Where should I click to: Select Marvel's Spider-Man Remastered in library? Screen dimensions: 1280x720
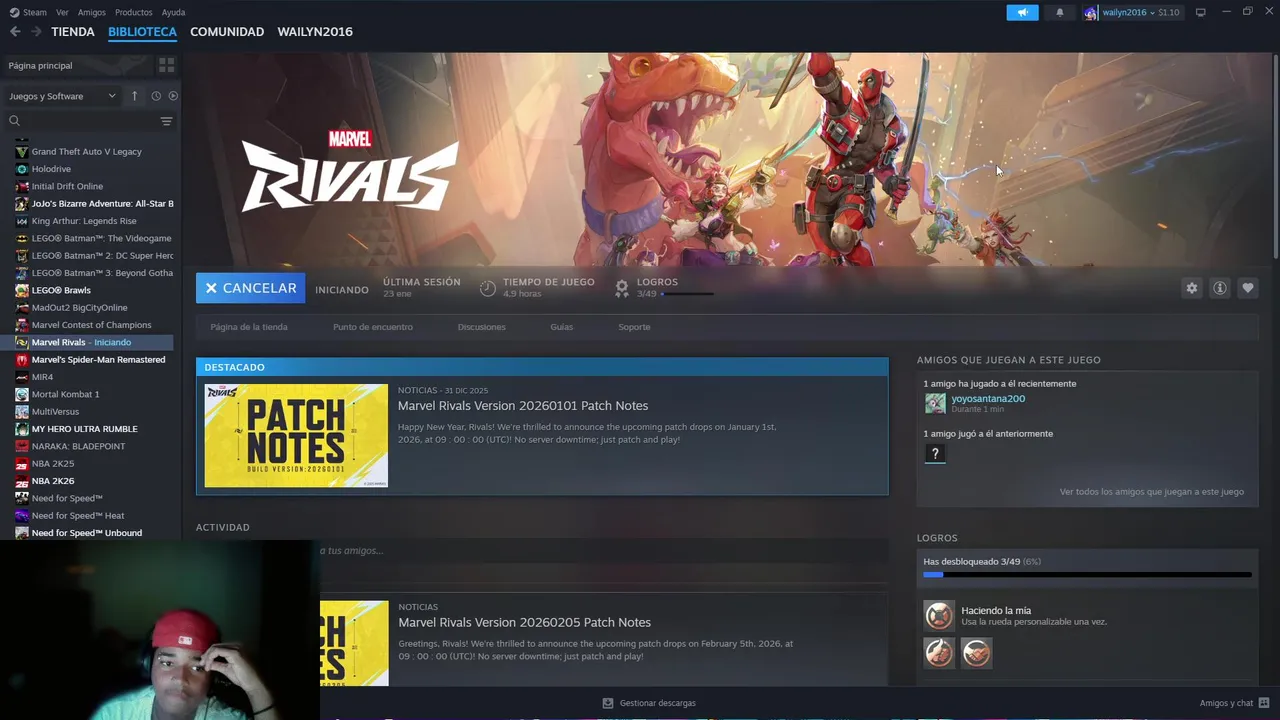[x=98, y=360]
